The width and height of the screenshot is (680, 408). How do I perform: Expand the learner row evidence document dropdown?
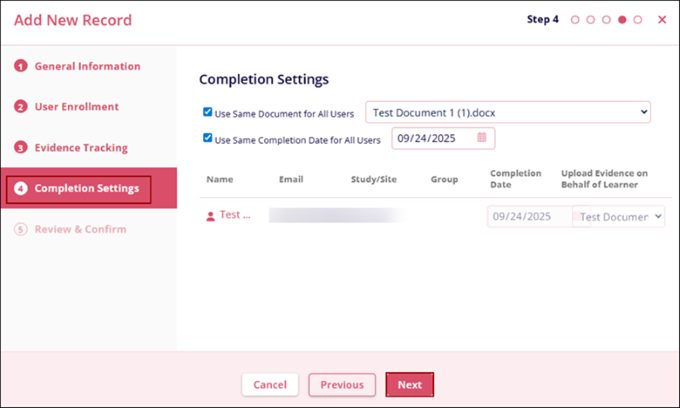pos(620,216)
